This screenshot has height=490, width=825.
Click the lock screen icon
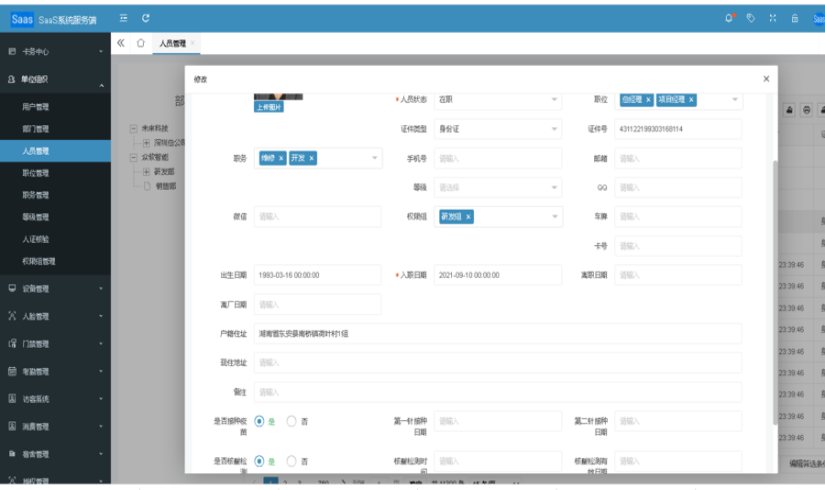click(795, 18)
